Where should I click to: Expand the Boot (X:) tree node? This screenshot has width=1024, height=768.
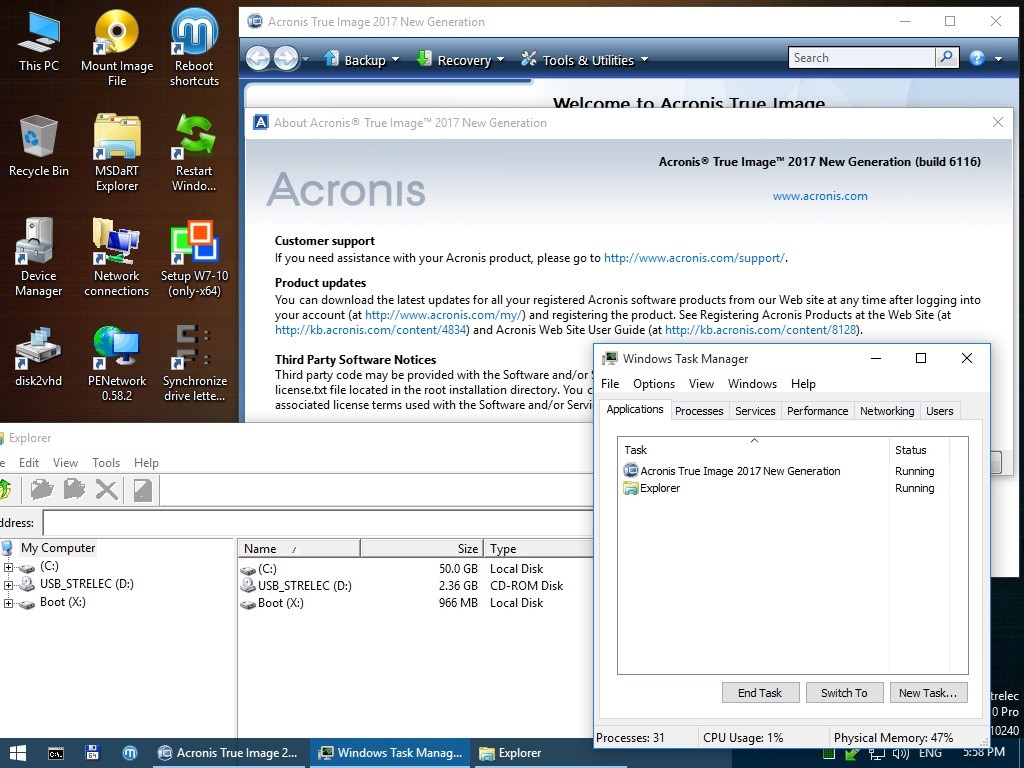coord(8,603)
